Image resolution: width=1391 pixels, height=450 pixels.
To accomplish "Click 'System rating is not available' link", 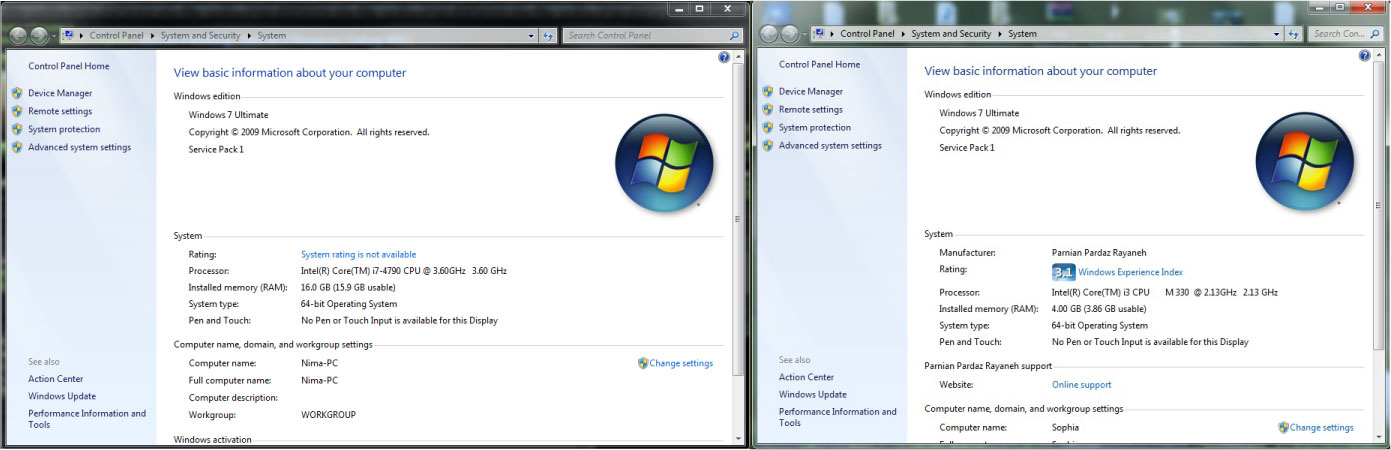I will point(358,254).
